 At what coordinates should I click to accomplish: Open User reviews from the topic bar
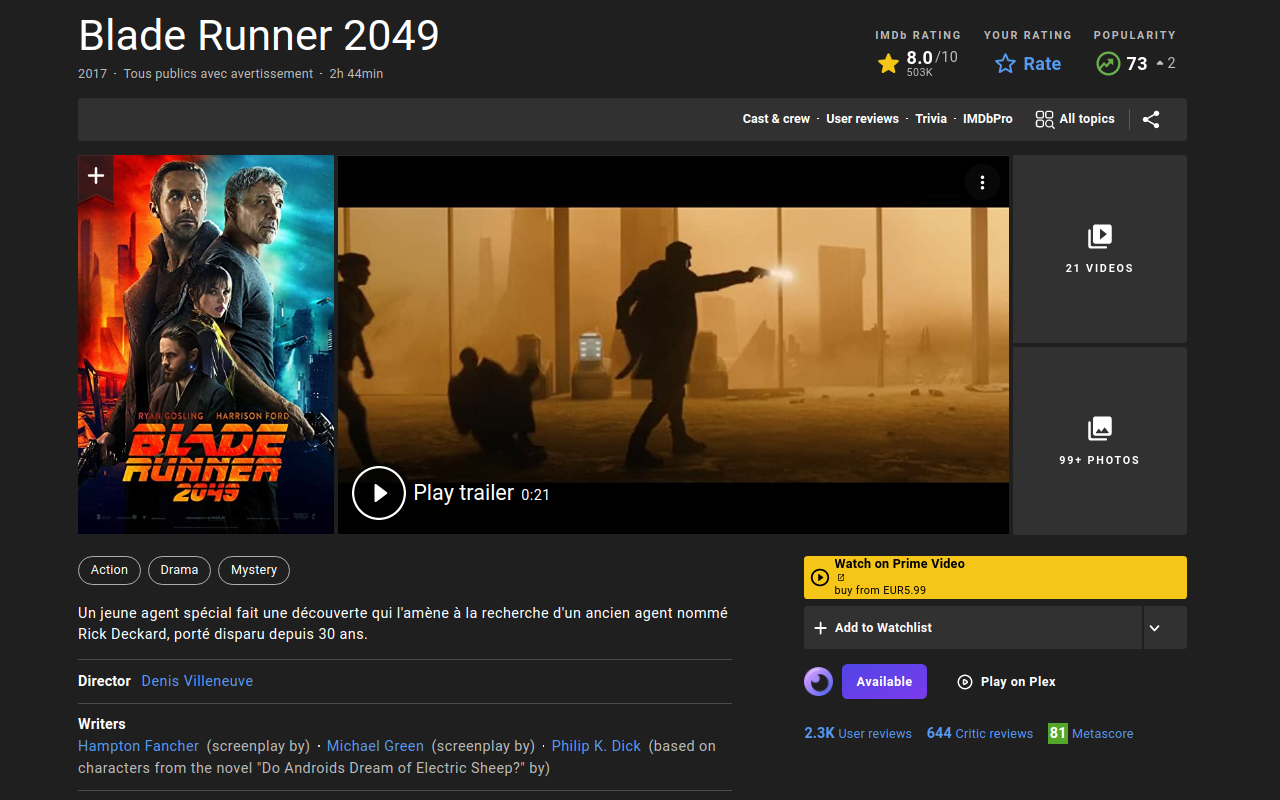[862, 119]
